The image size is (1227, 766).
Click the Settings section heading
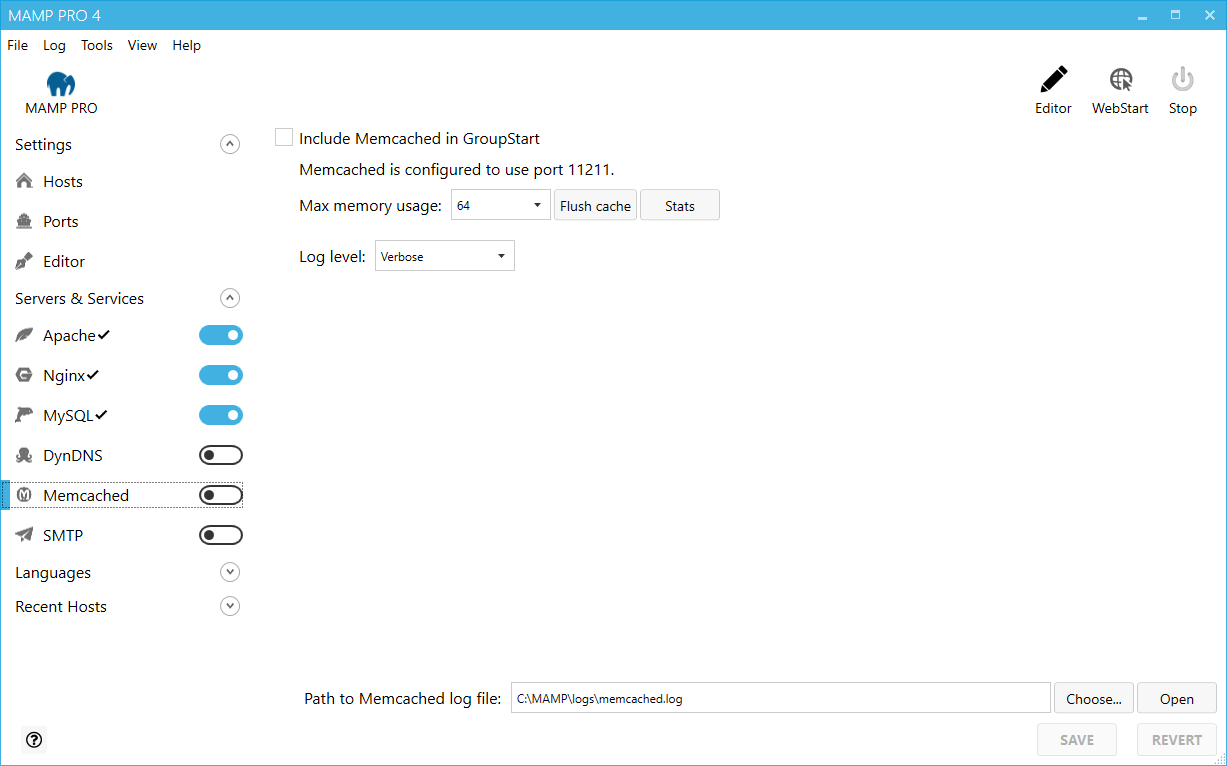(43, 144)
